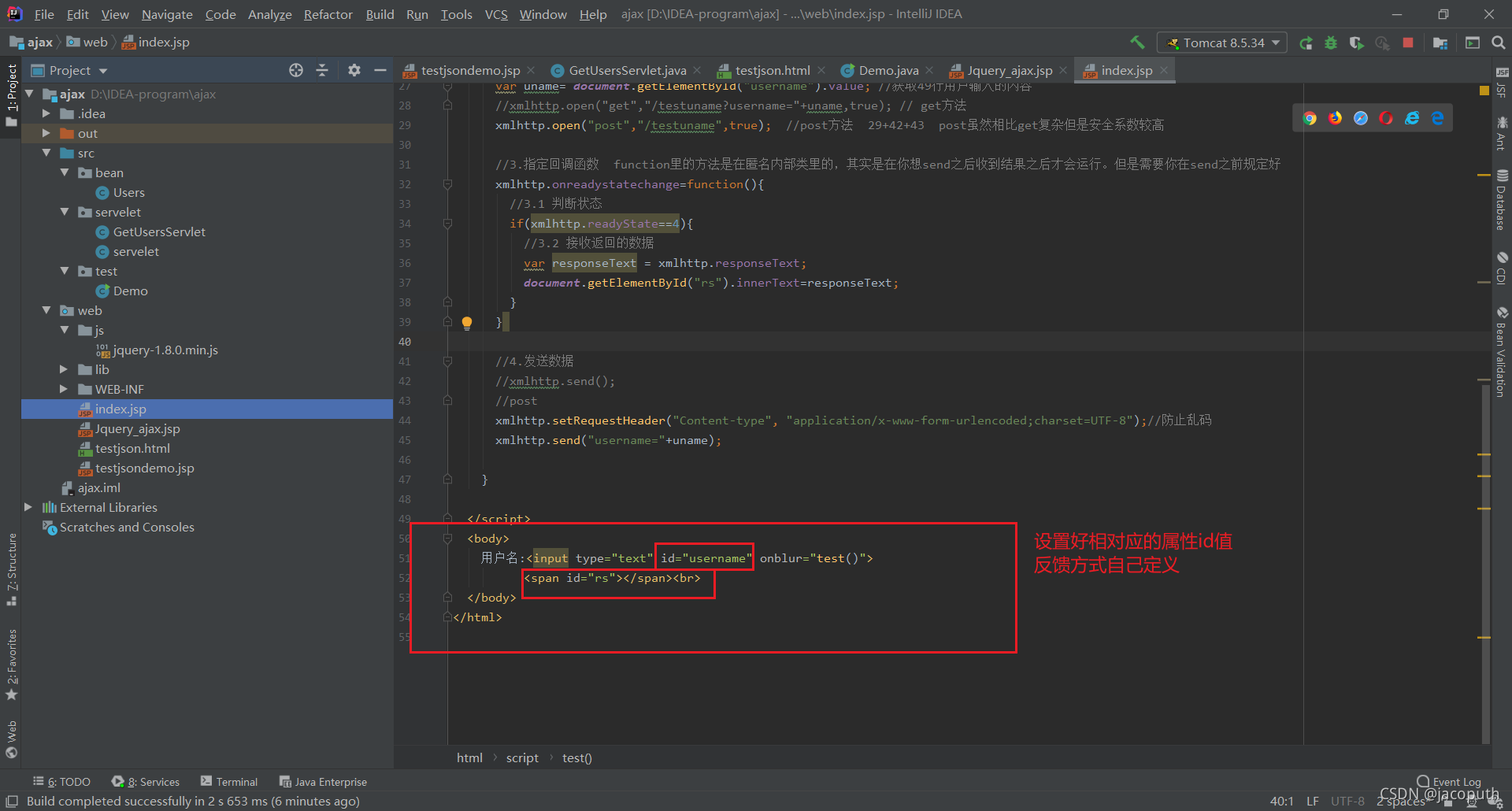Rerun Tomcat with the green run arrow

click(x=1306, y=43)
